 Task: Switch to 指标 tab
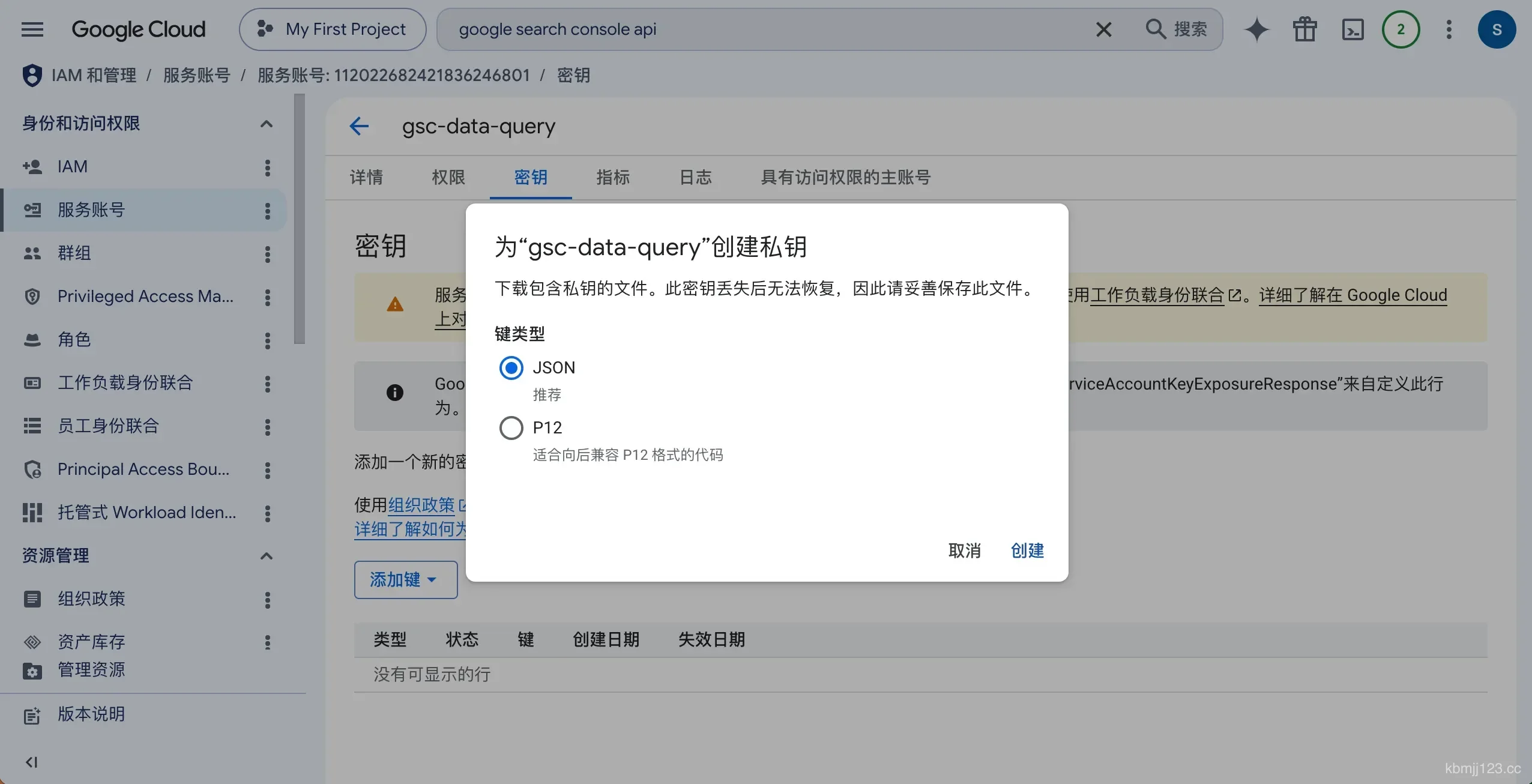coord(613,177)
